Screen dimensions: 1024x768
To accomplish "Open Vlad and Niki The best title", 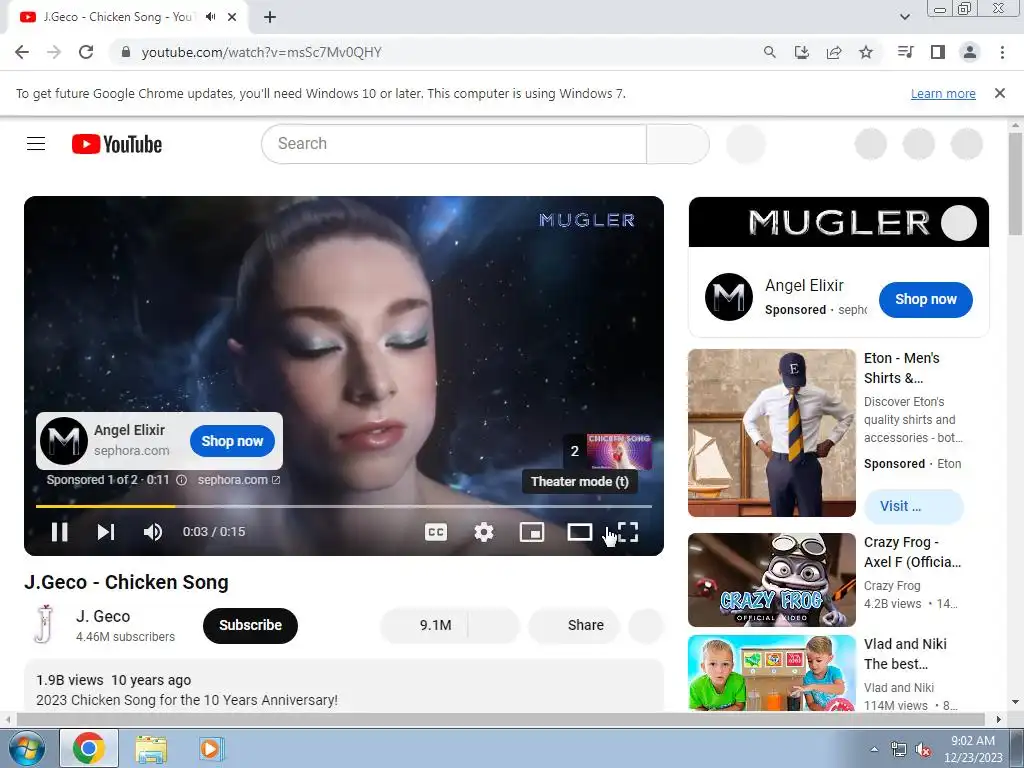I will (x=905, y=654).
